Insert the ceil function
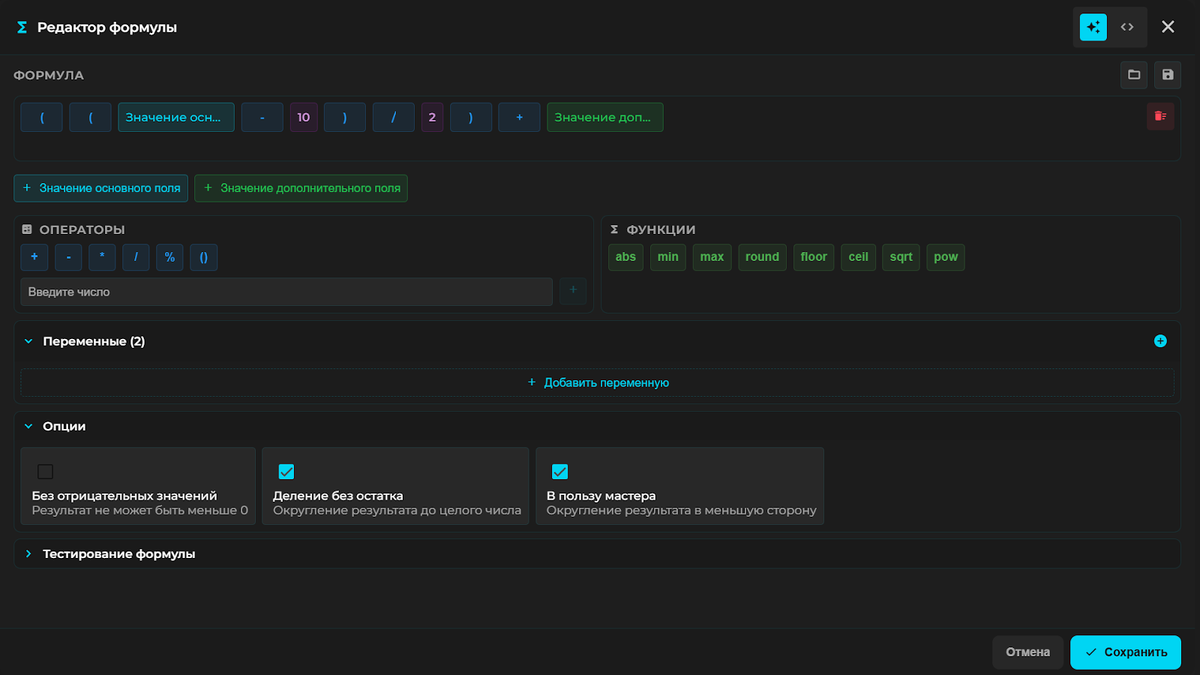This screenshot has width=1200, height=675. (859, 257)
